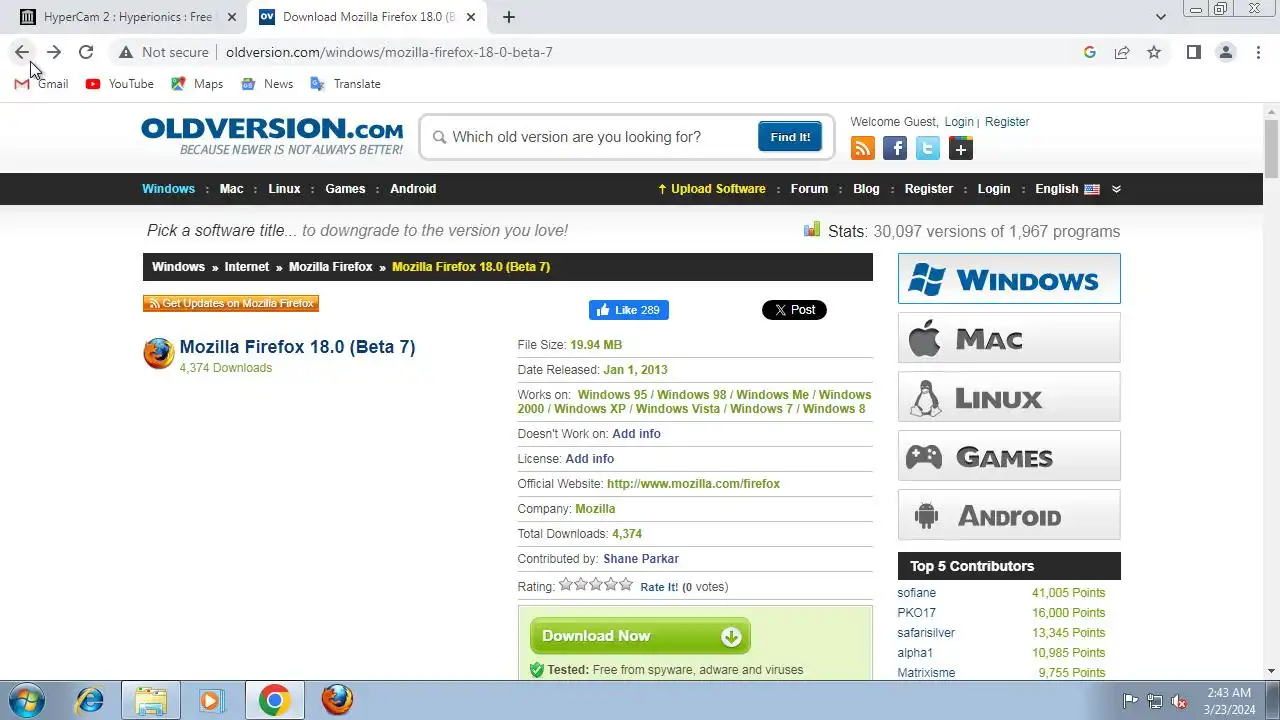Launch Internet Explorer from taskbar
Image resolution: width=1280 pixels, height=720 pixels.
point(90,700)
